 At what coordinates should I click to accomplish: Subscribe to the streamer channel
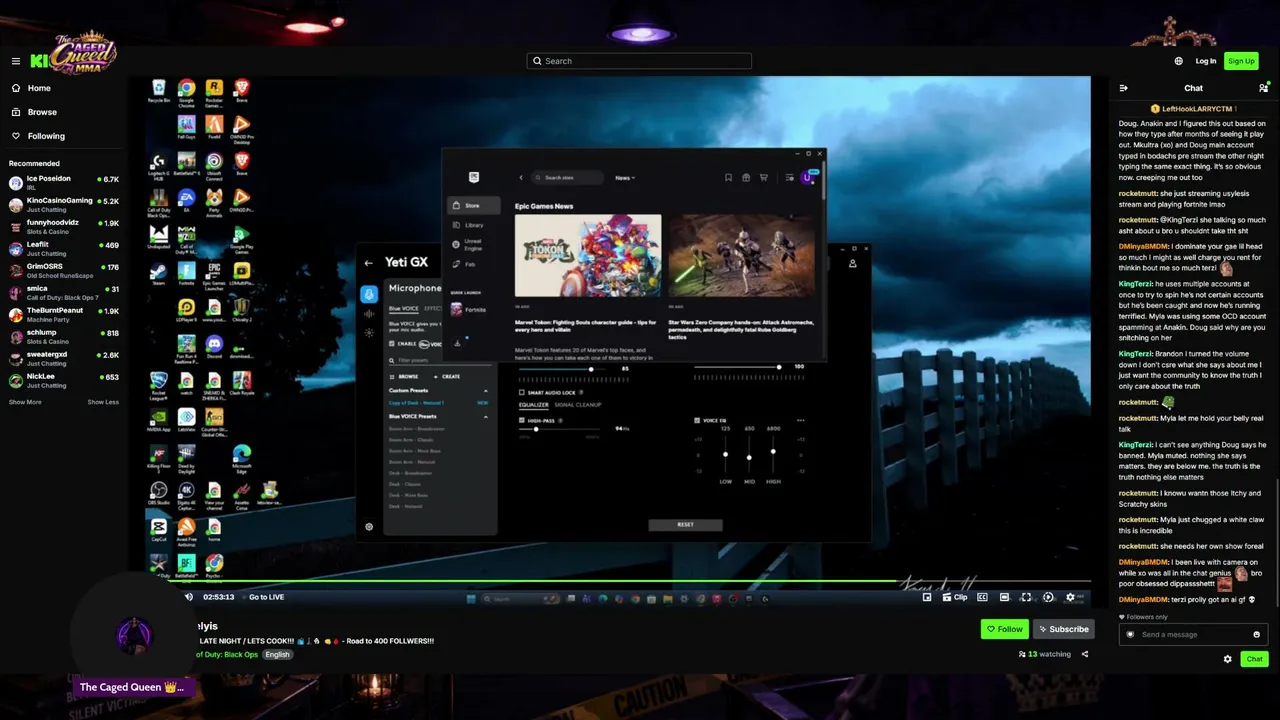tap(1063, 629)
